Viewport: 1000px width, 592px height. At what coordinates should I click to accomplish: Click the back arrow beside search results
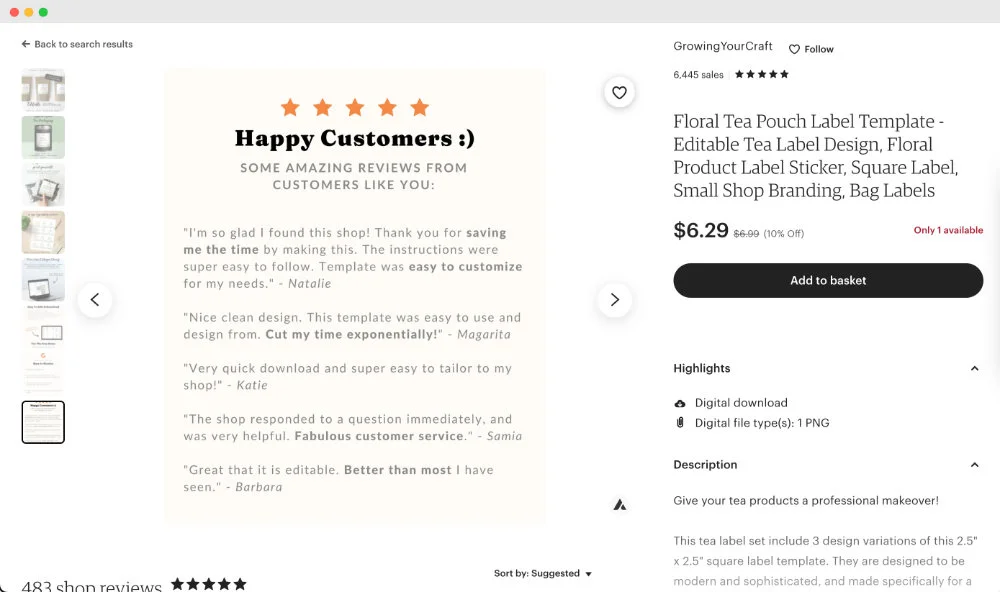[x=24, y=43]
